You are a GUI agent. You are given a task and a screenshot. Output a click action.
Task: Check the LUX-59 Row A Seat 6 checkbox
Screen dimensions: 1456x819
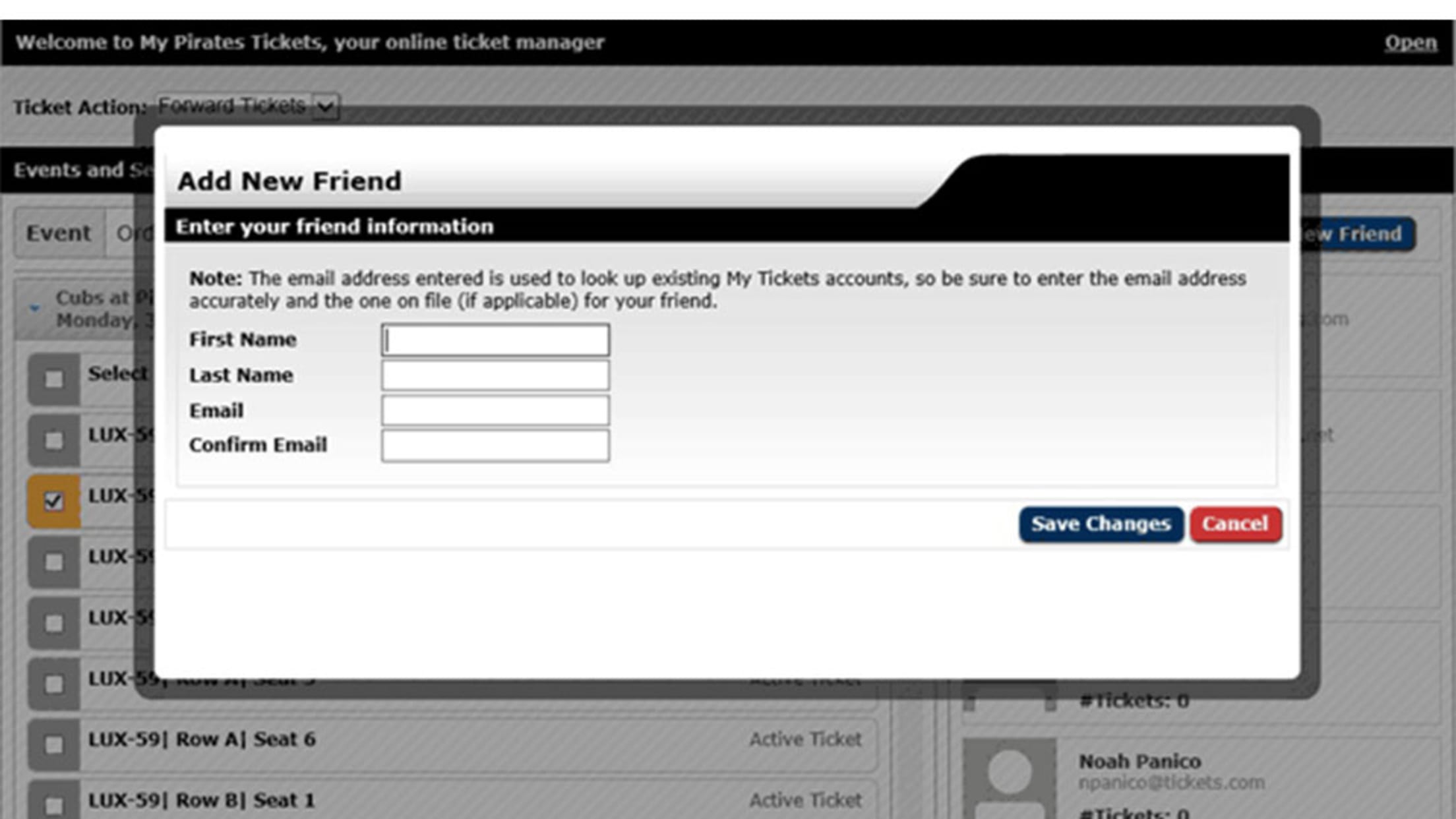pyautogui.click(x=53, y=745)
